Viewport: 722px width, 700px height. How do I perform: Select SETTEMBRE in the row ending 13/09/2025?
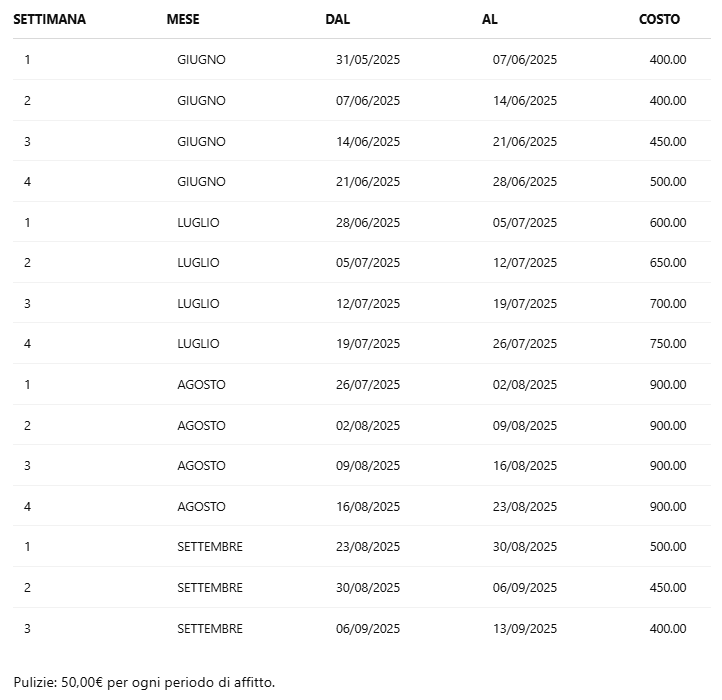[210, 629]
